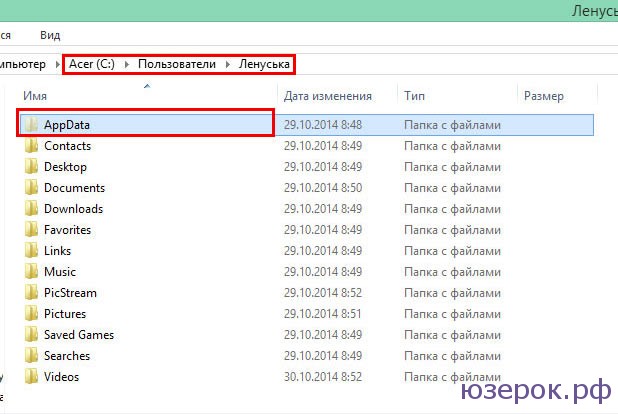The height and width of the screenshot is (414, 618).
Task: Expand breadcrumb arrow before Acer (C:)
Action: click(58, 65)
